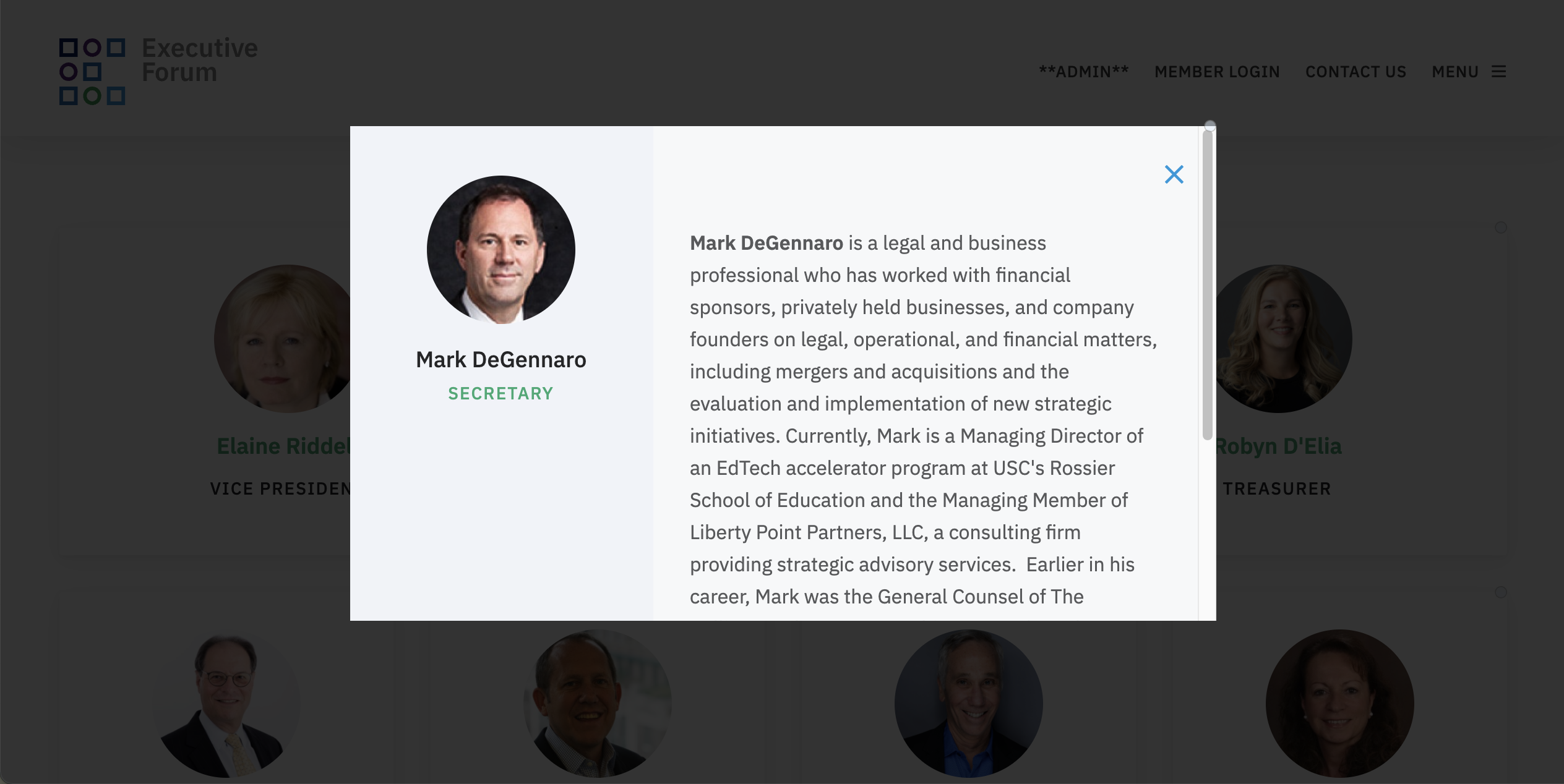Viewport: 1564px width, 784px height.
Task: Click photo of balding man in checkered shirt
Action: pos(597,704)
